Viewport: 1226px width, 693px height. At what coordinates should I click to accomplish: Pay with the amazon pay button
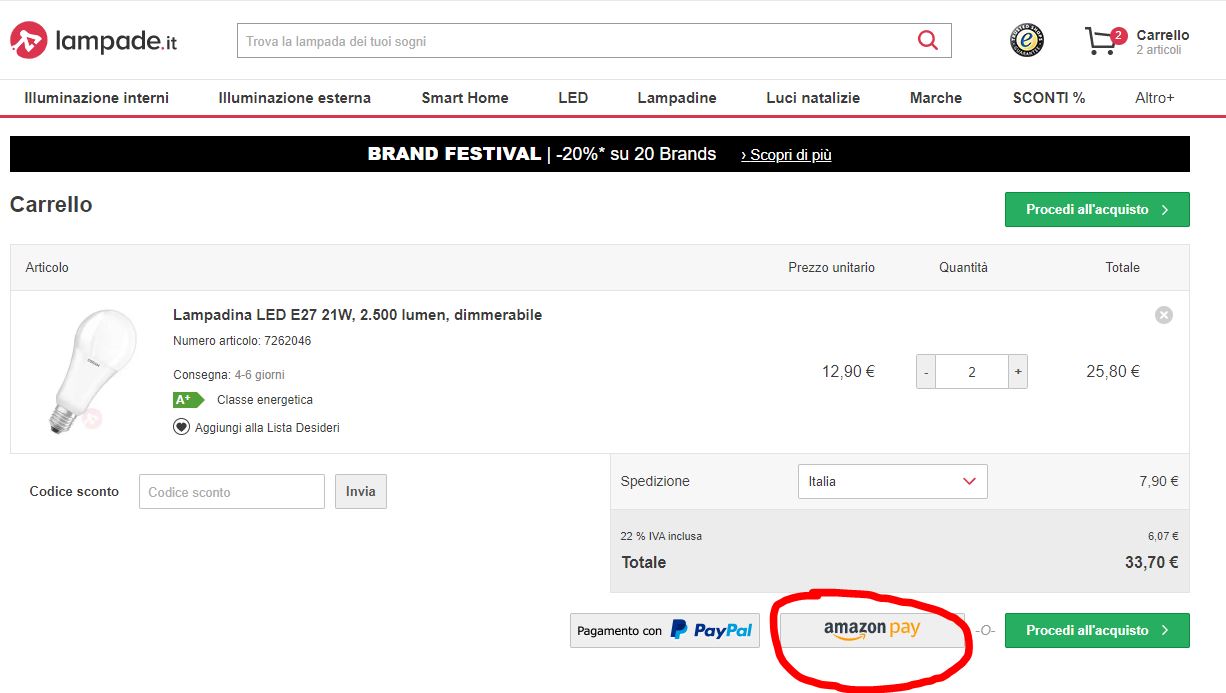point(872,630)
